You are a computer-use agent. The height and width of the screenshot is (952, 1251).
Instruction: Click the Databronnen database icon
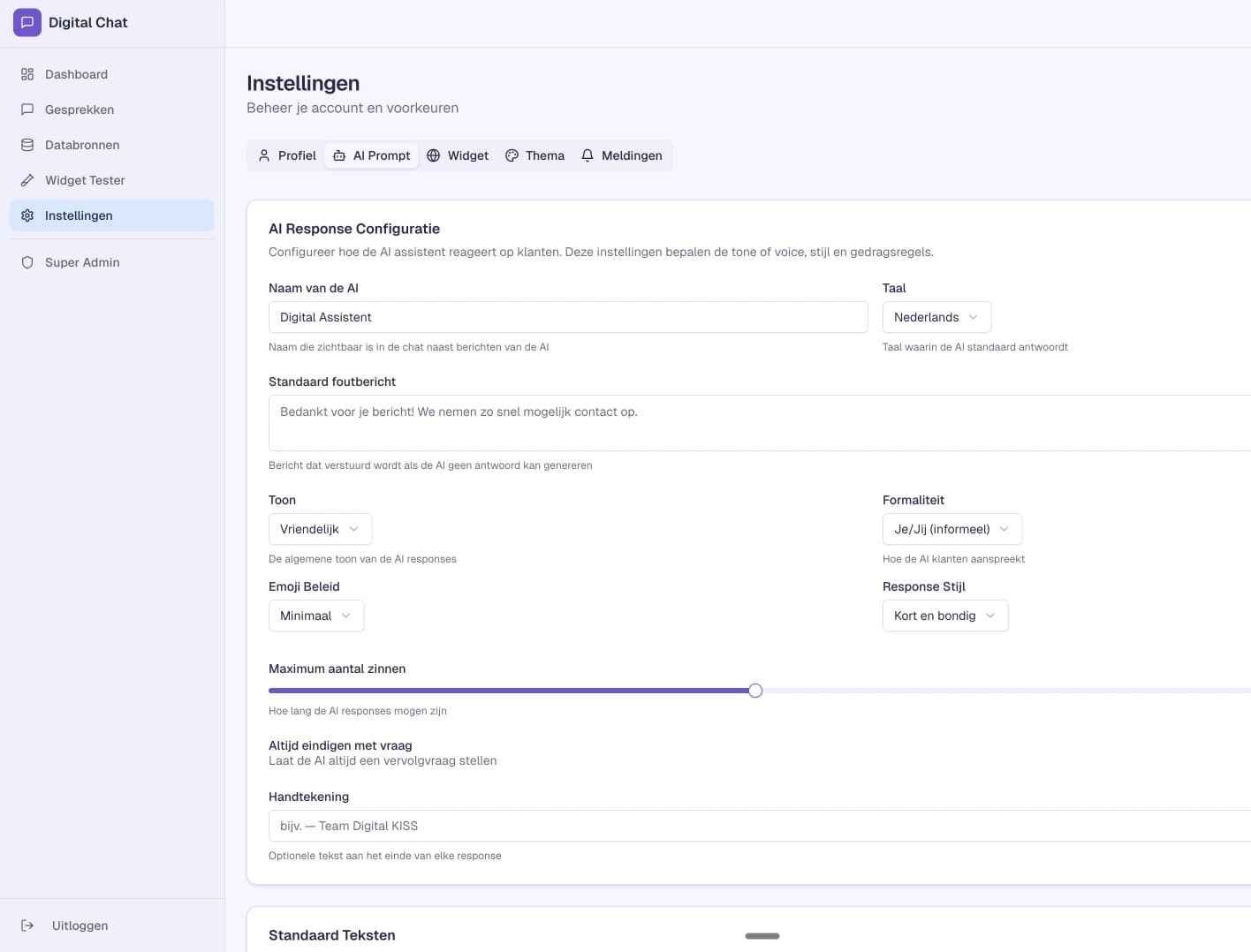click(27, 145)
